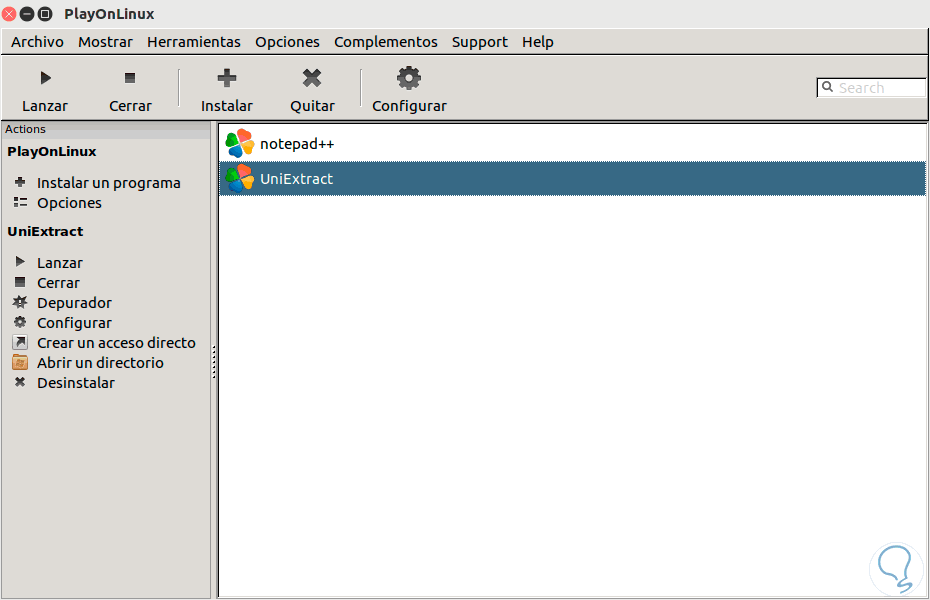Click the Configurar label in toolbar

pyautogui.click(x=409, y=106)
